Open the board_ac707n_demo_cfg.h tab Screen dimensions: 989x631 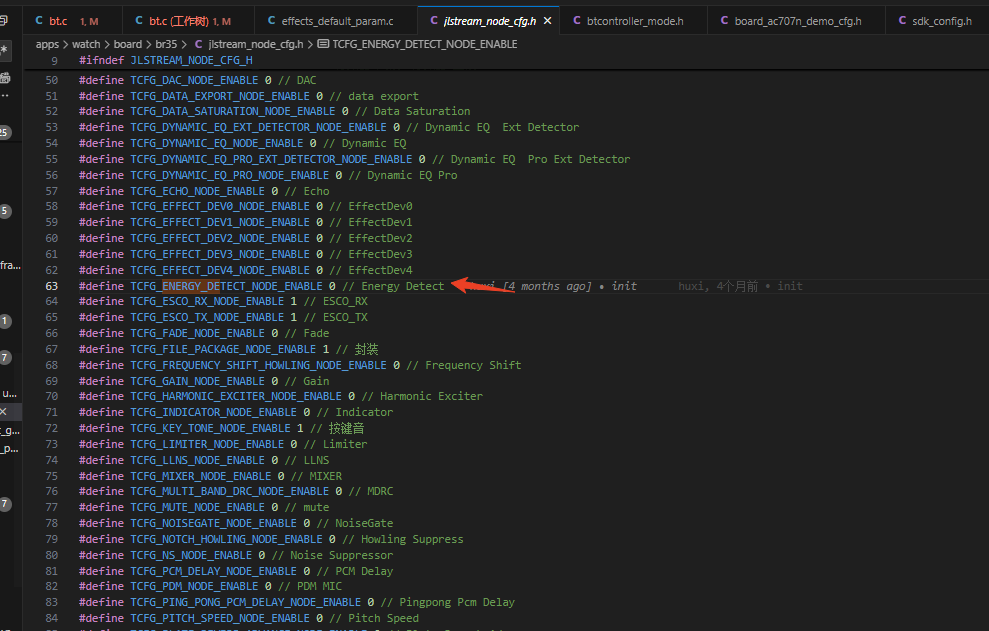click(797, 21)
